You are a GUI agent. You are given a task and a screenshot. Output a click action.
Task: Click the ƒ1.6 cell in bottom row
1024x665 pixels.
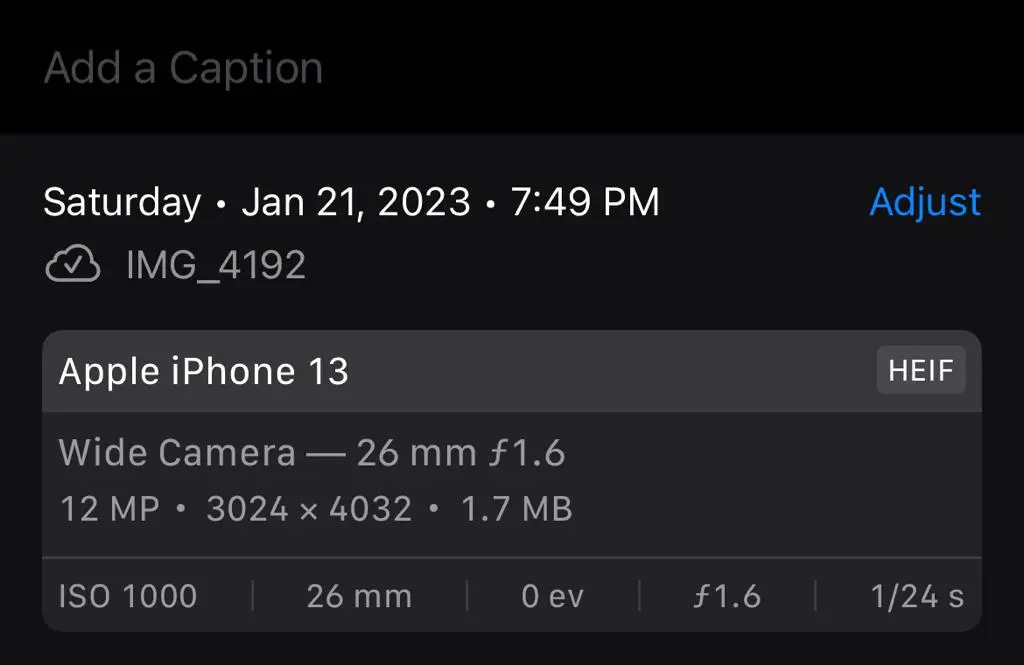[x=727, y=597]
